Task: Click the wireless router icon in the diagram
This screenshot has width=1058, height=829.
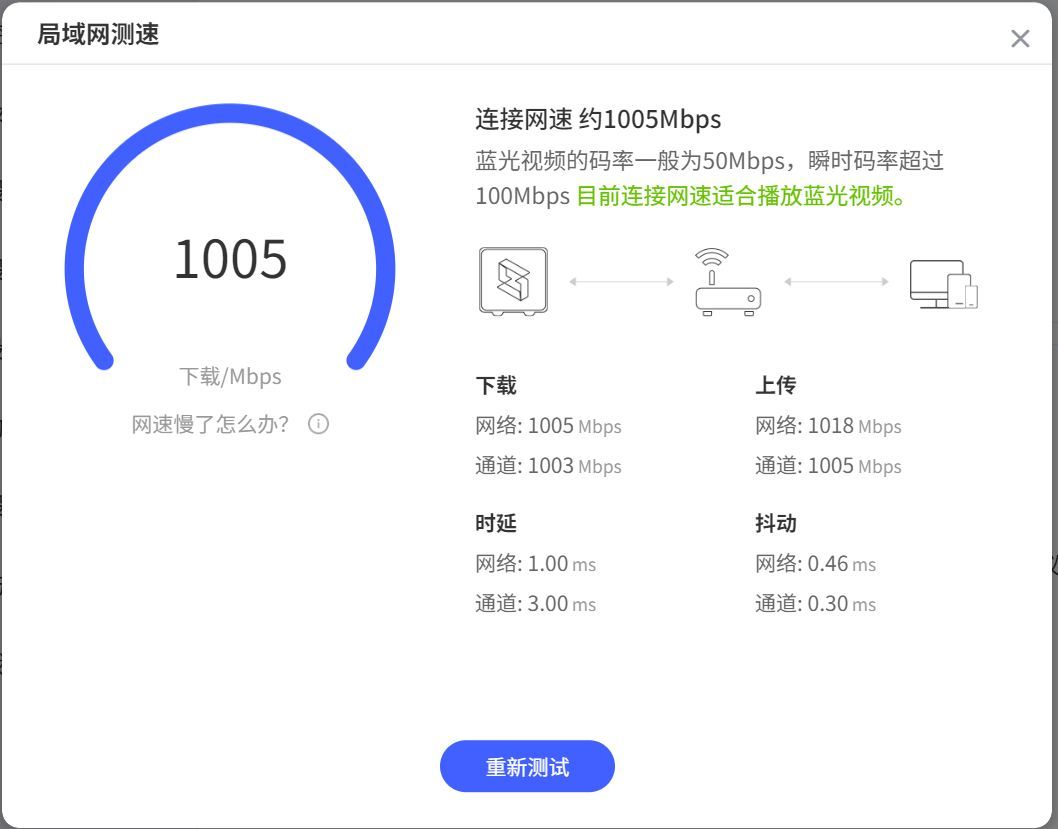Action: point(727,299)
